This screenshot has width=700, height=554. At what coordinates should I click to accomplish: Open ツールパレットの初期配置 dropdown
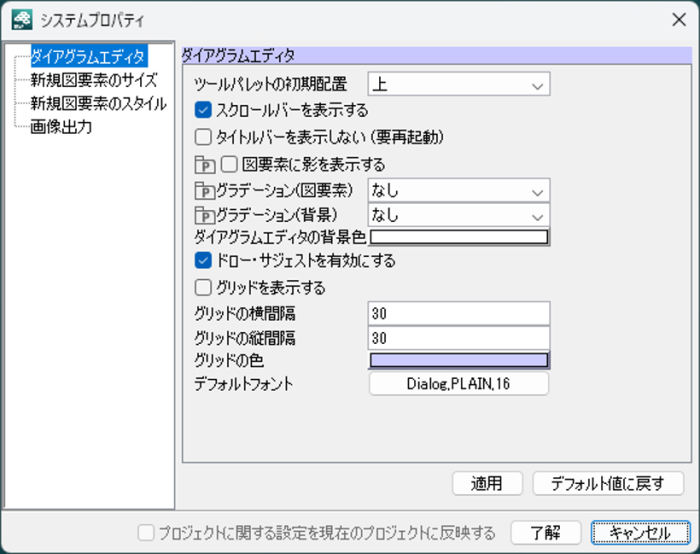(458, 85)
